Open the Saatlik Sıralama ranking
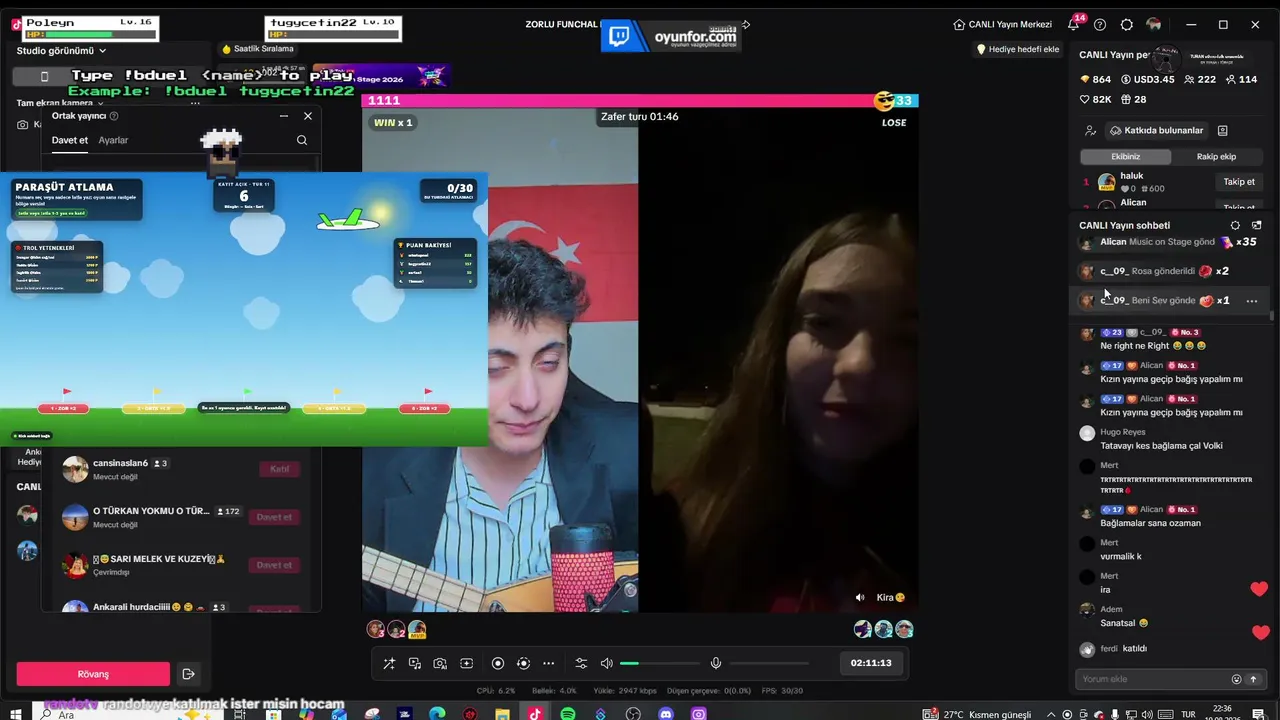 pyautogui.click(x=258, y=49)
